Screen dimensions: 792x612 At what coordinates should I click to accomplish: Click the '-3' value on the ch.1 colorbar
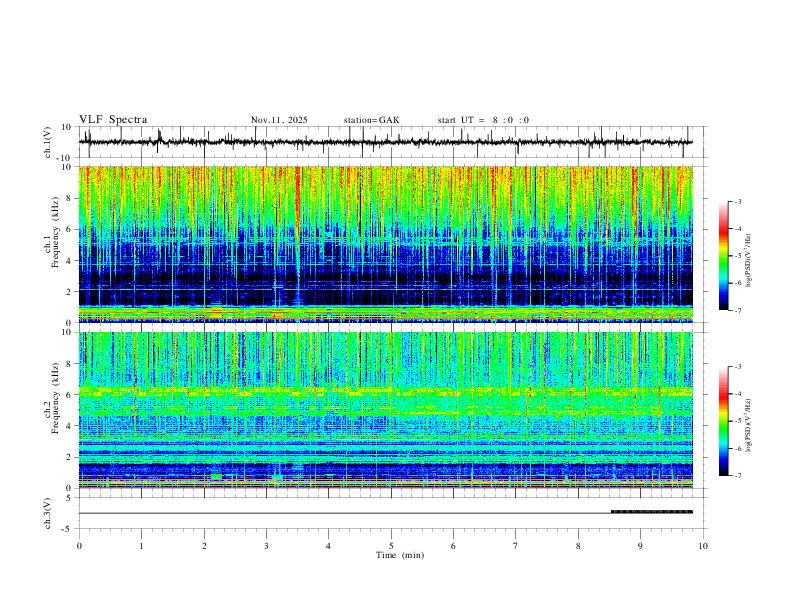[x=737, y=201]
